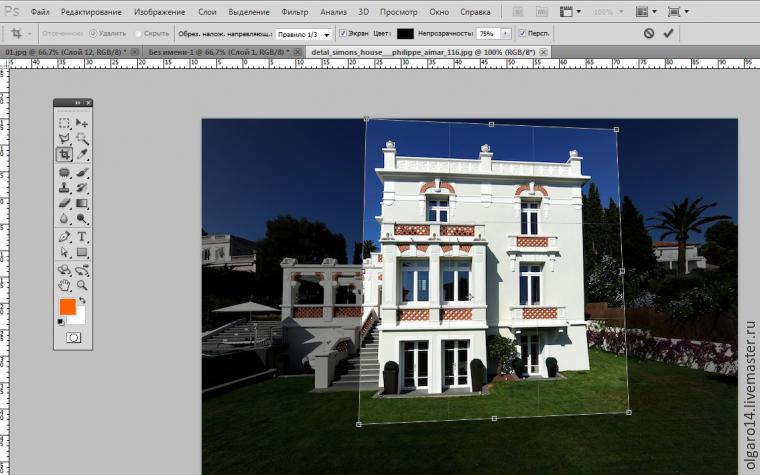Select the Type tool
Screen dimensions: 760x475
(82, 237)
